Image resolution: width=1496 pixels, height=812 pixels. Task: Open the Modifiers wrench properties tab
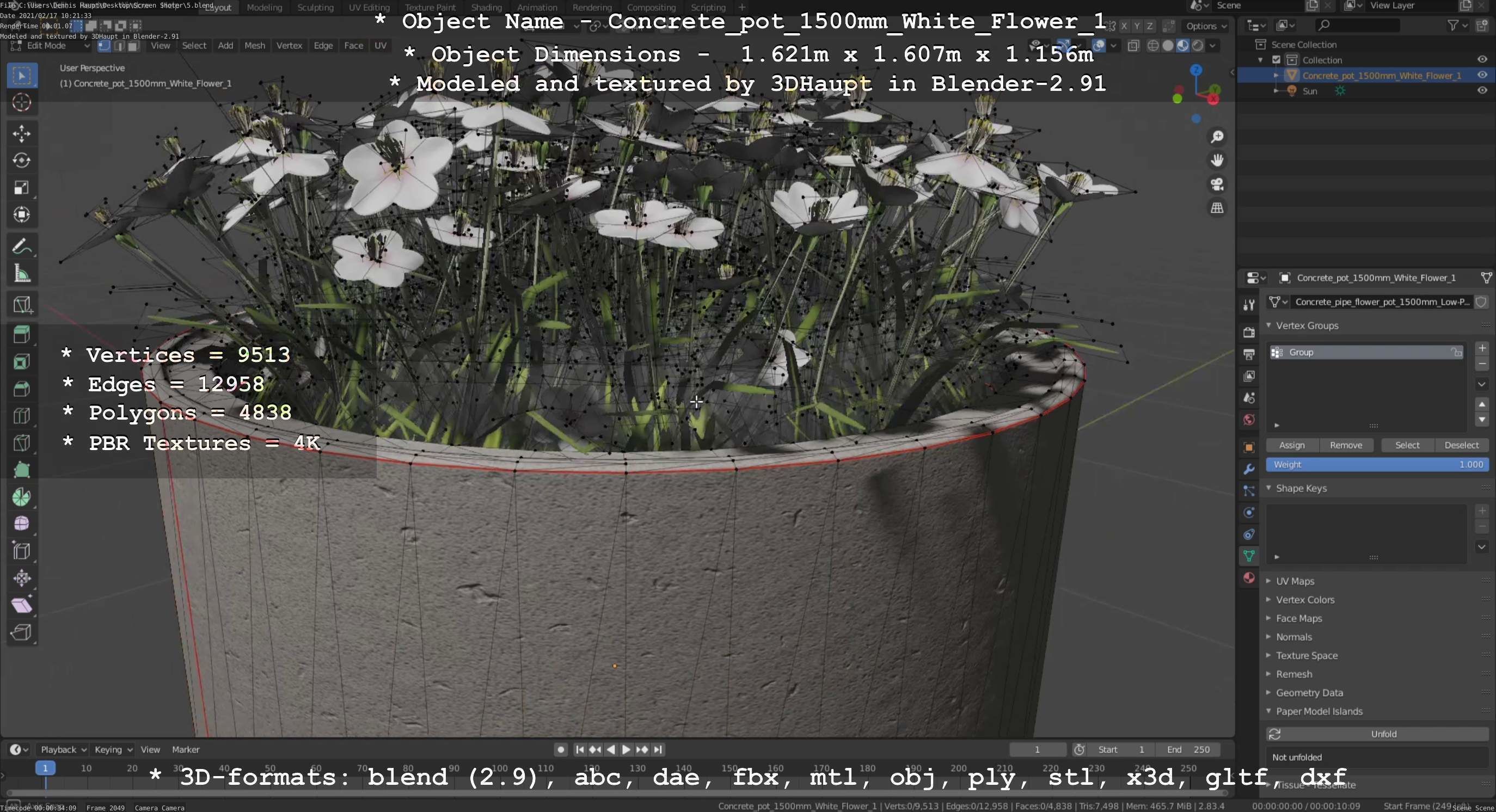pyautogui.click(x=1249, y=469)
